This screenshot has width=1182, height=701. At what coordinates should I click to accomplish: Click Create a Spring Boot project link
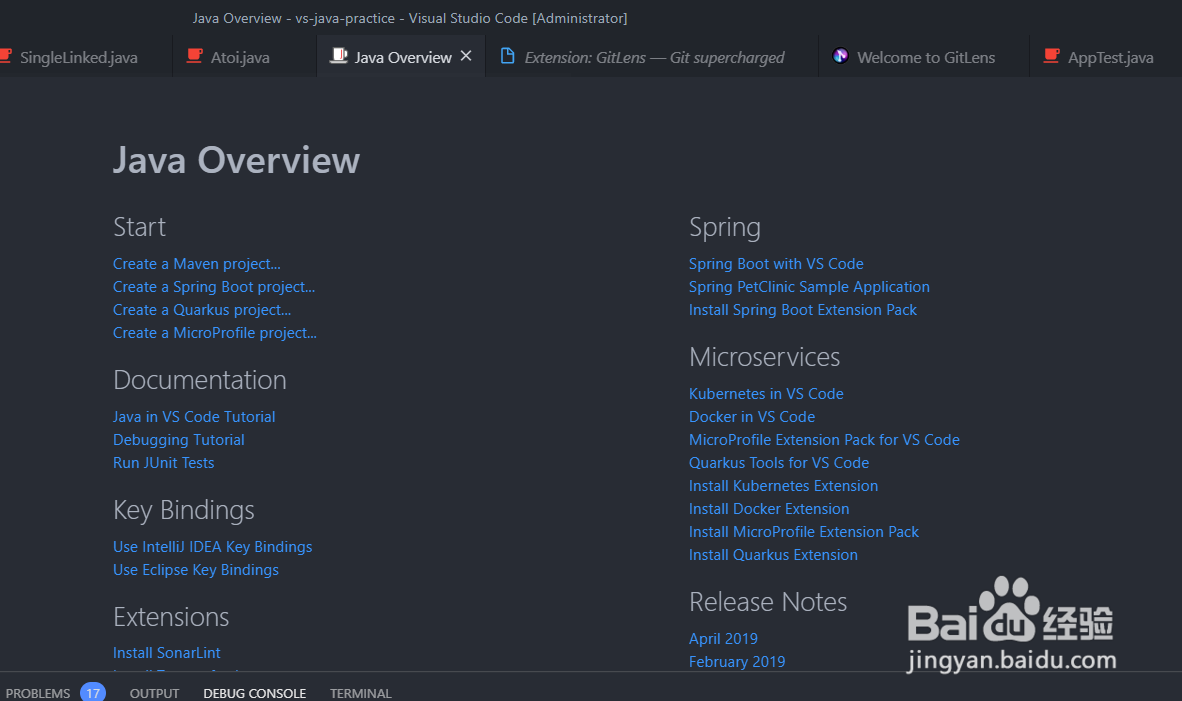(x=214, y=287)
